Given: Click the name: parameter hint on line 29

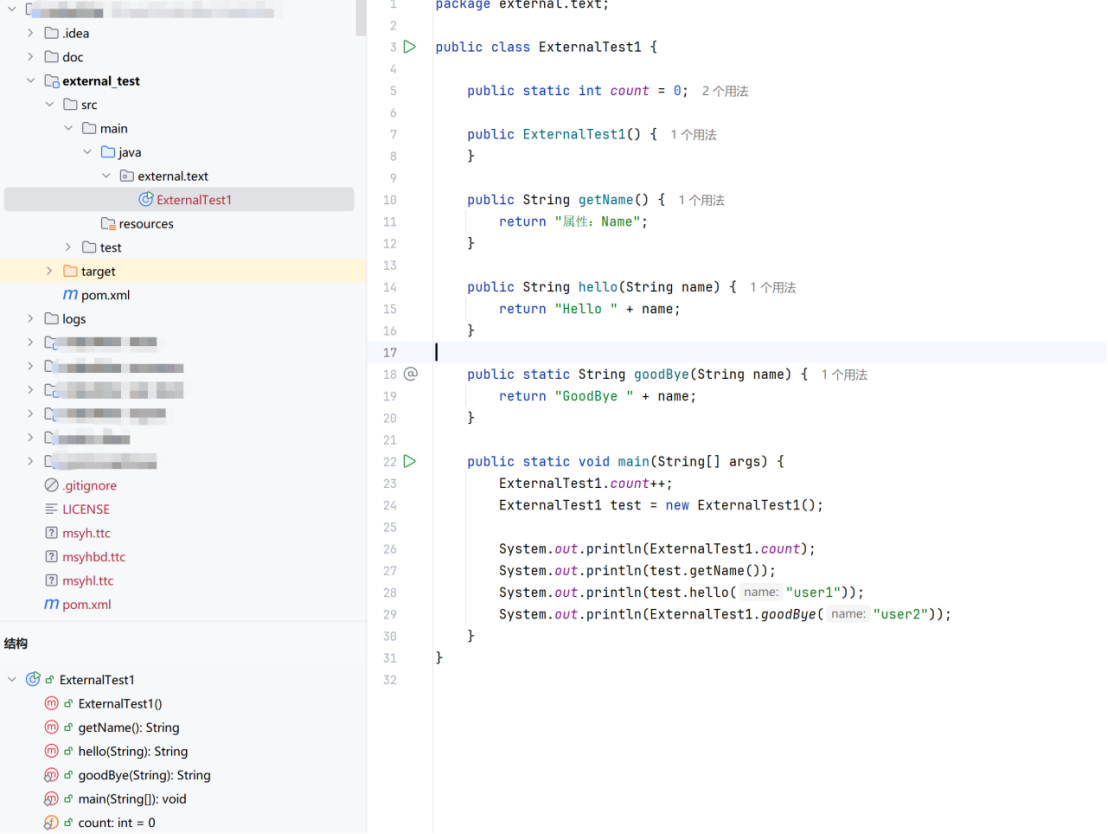Looking at the screenshot, I should click(x=848, y=614).
